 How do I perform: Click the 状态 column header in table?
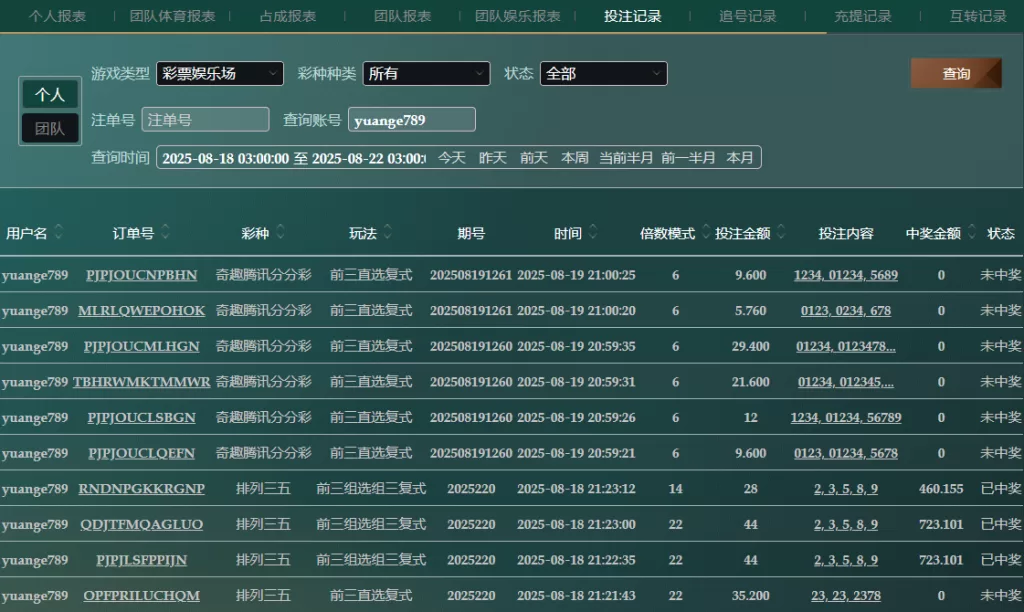[1000, 233]
